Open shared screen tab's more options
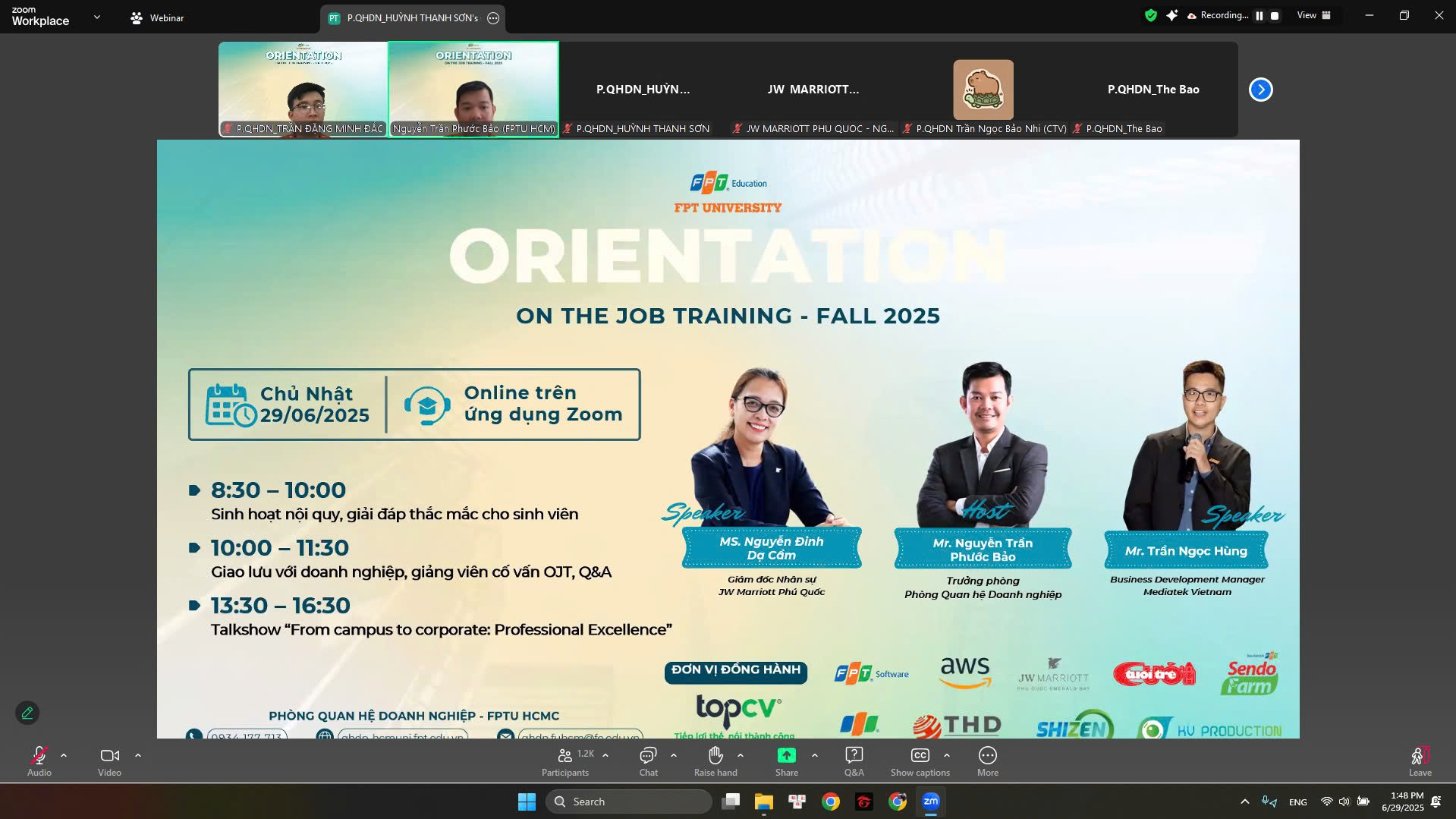1456x819 pixels. [x=493, y=17]
